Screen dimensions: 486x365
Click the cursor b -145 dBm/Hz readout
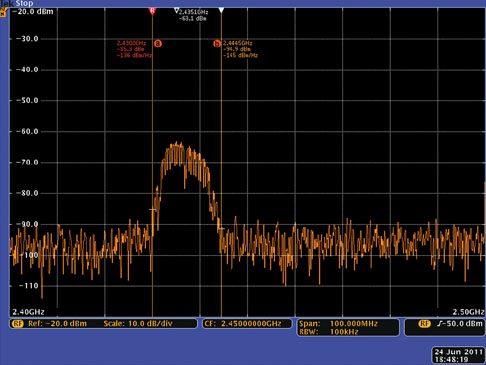[240, 55]
